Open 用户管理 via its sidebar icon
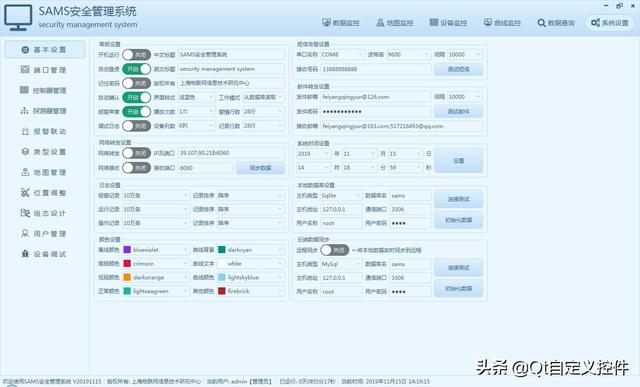This screenshot has width=640, height=387. click(x=25, y=234)
